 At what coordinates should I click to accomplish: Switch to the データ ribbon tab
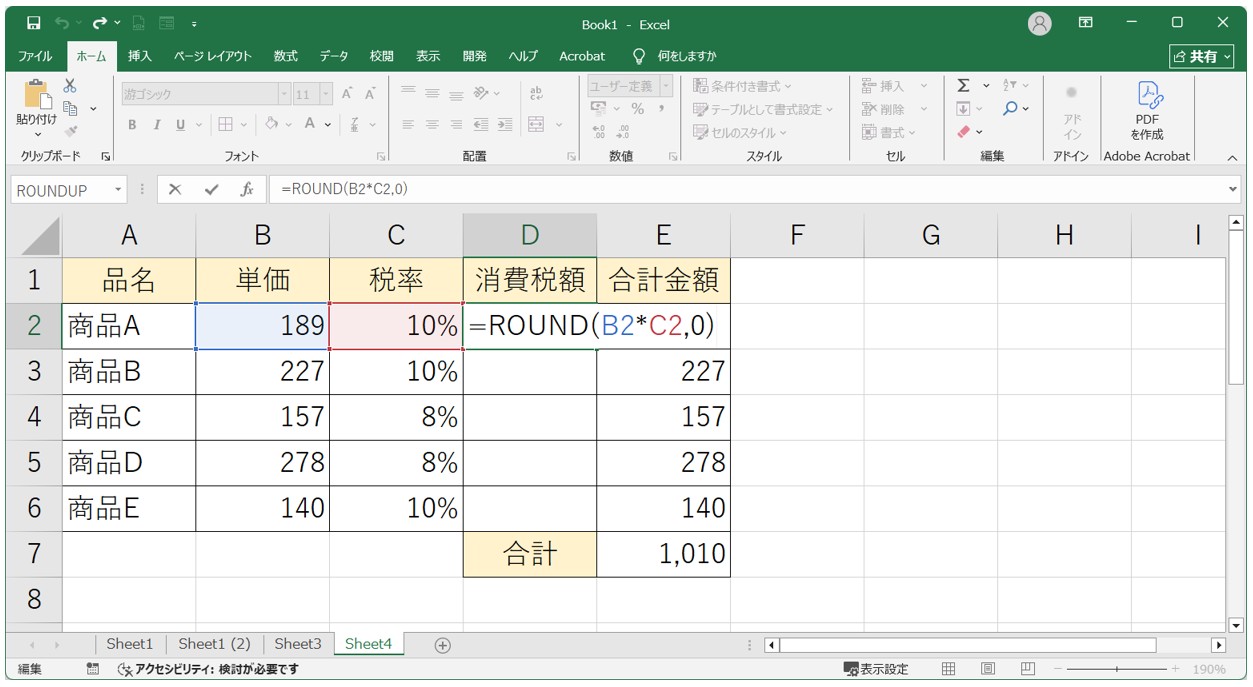(333, 56)
